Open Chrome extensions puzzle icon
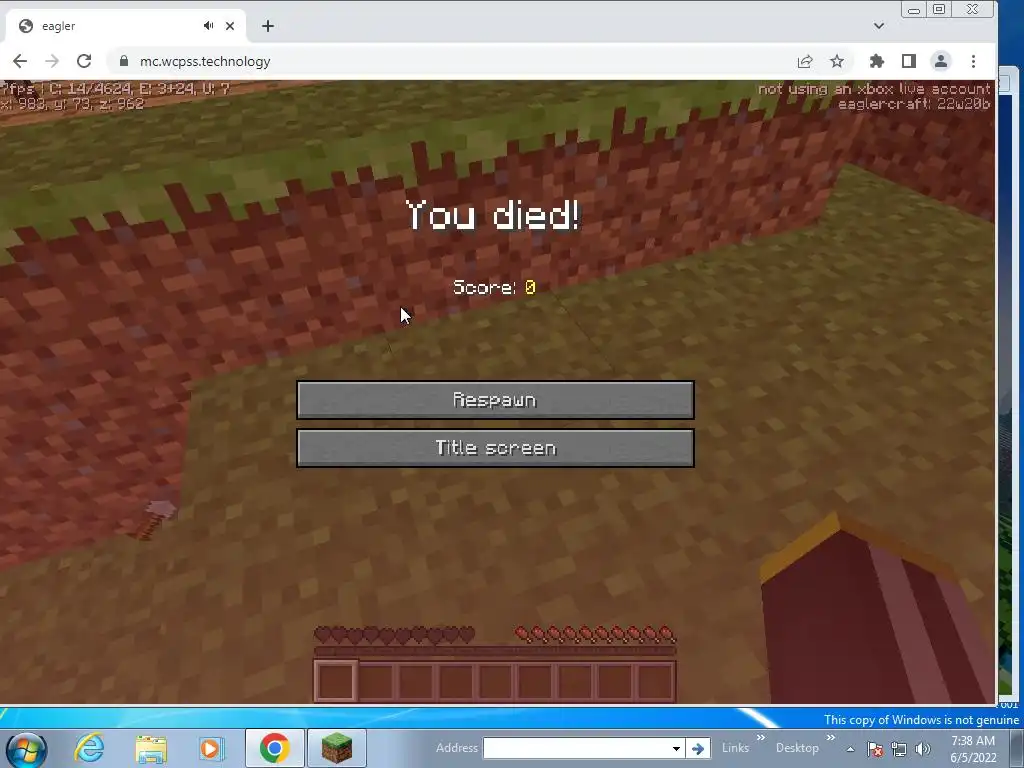The width and height of the screenshot is (1024, 768). 876,61
